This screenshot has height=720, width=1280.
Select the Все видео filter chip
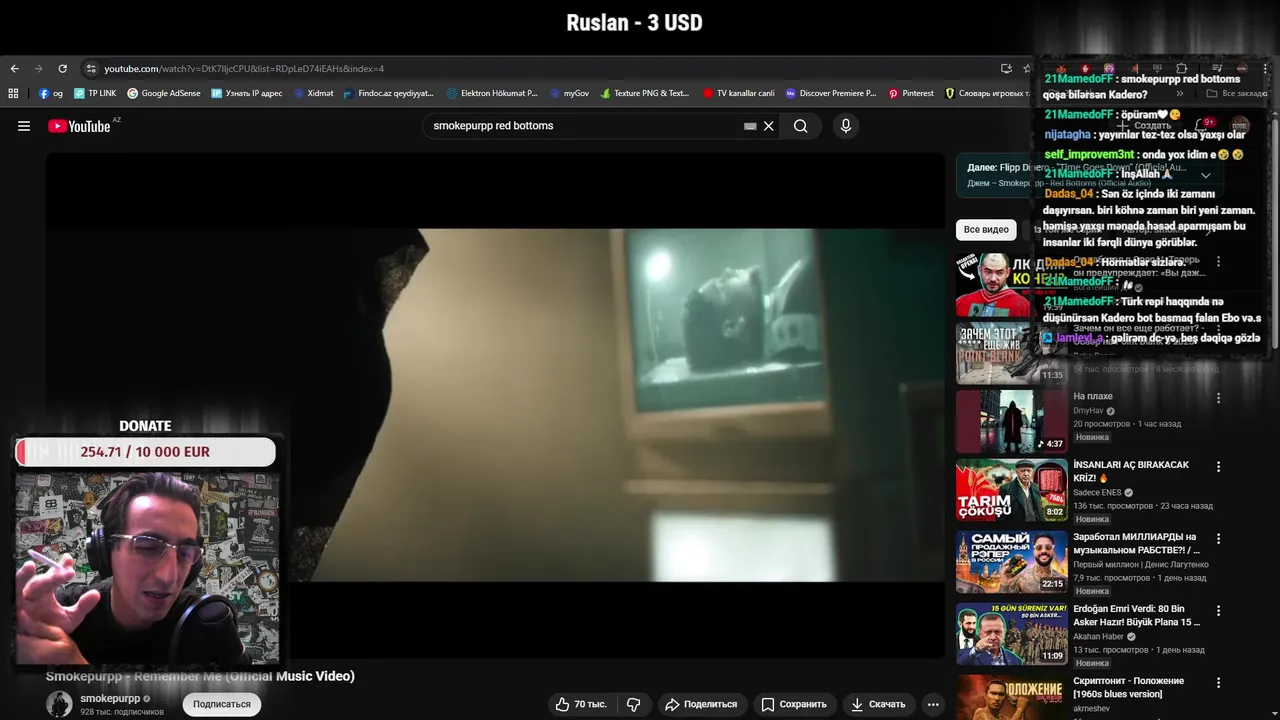click(x=986, y=230)
